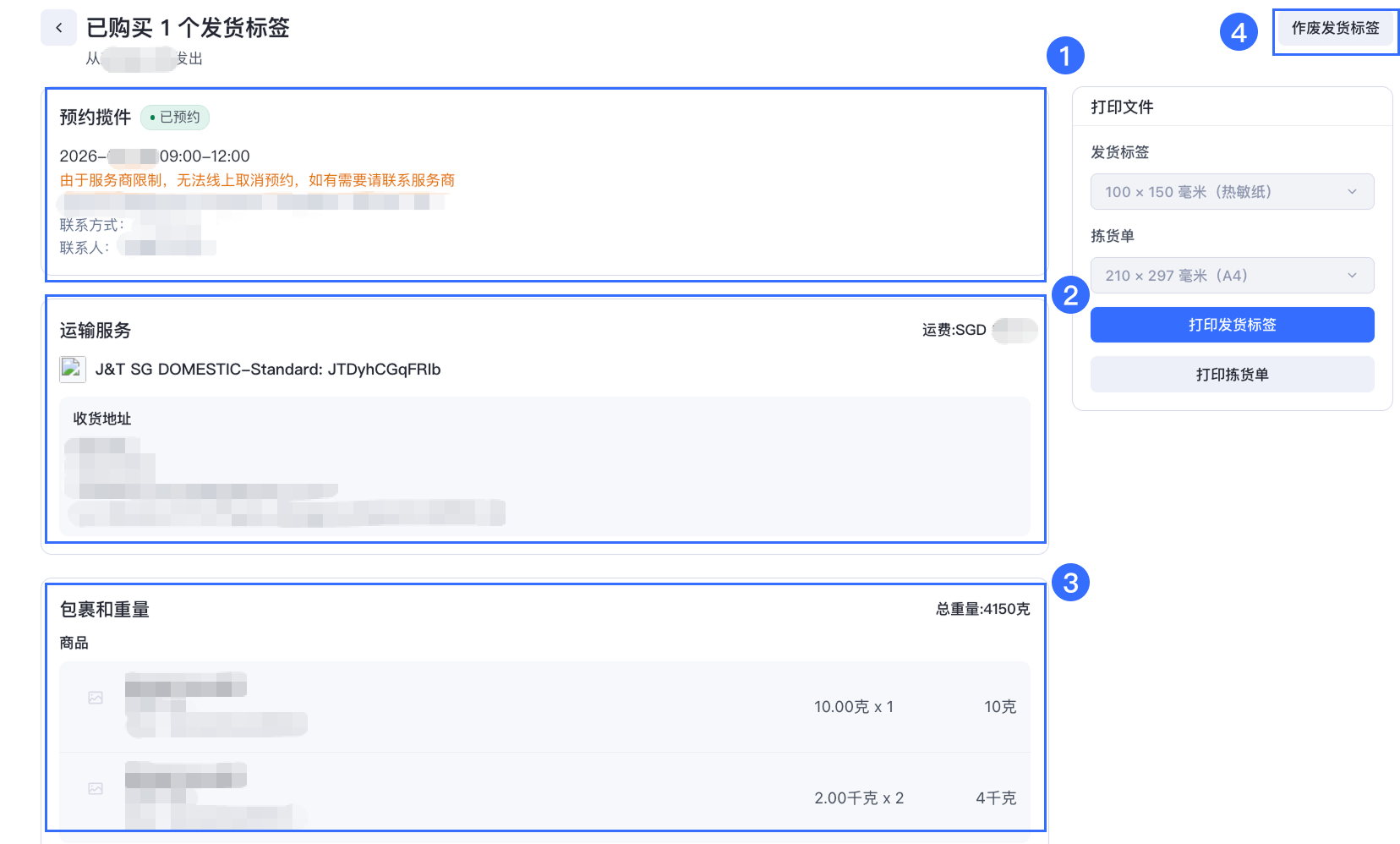Viewport: 1400px width, 844px height.
Task: Click the tracking code JTDyhCGqFRIb
Action: tap(386, 370)
